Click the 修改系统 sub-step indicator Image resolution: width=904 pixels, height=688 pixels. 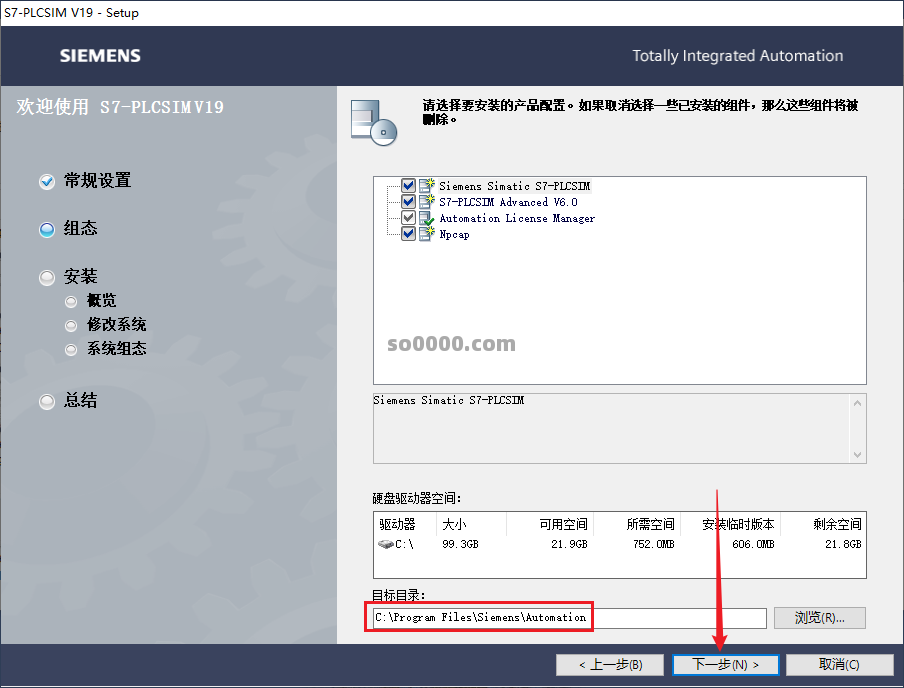71,326
